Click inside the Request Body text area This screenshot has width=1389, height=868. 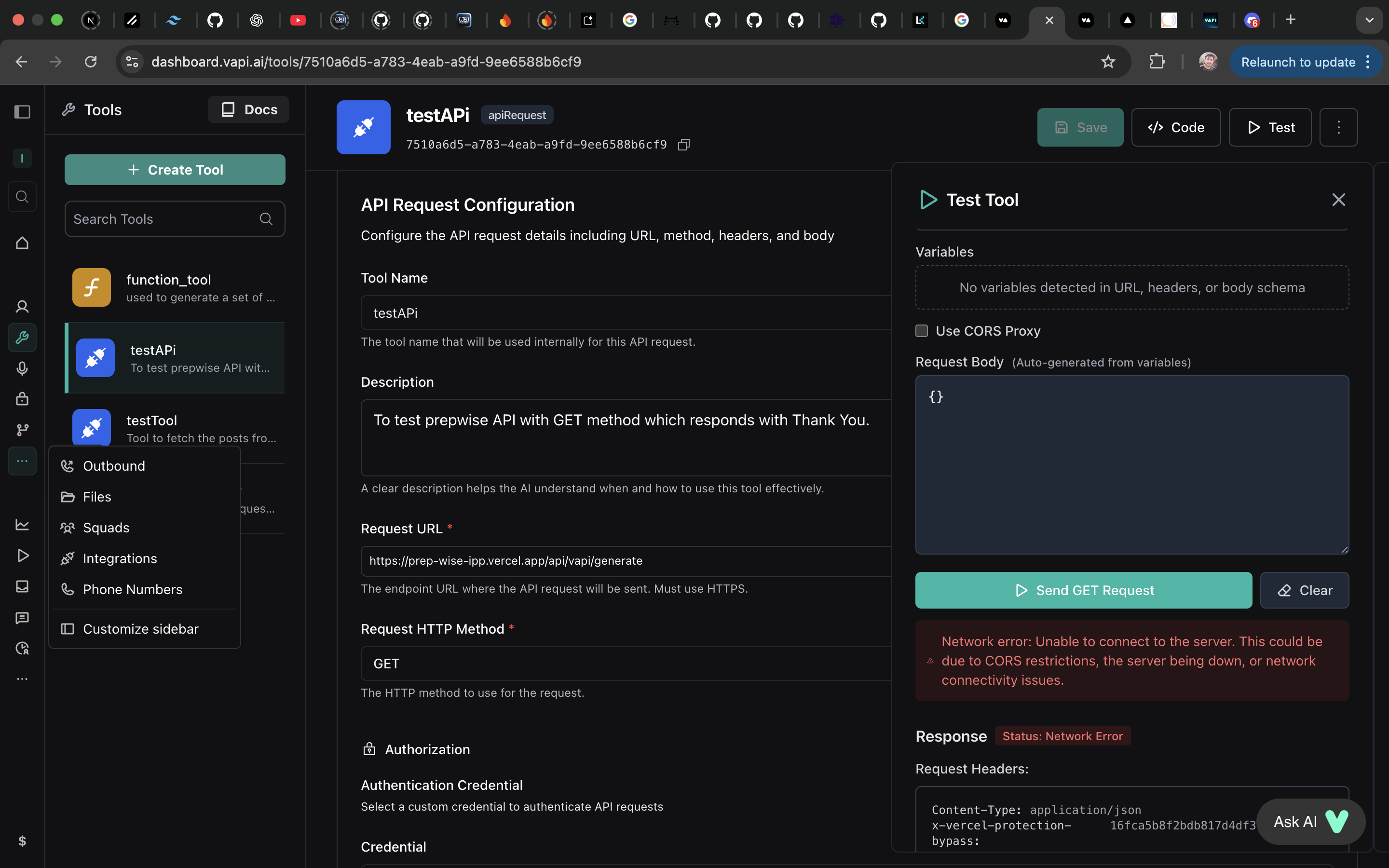pos(1132,465)
